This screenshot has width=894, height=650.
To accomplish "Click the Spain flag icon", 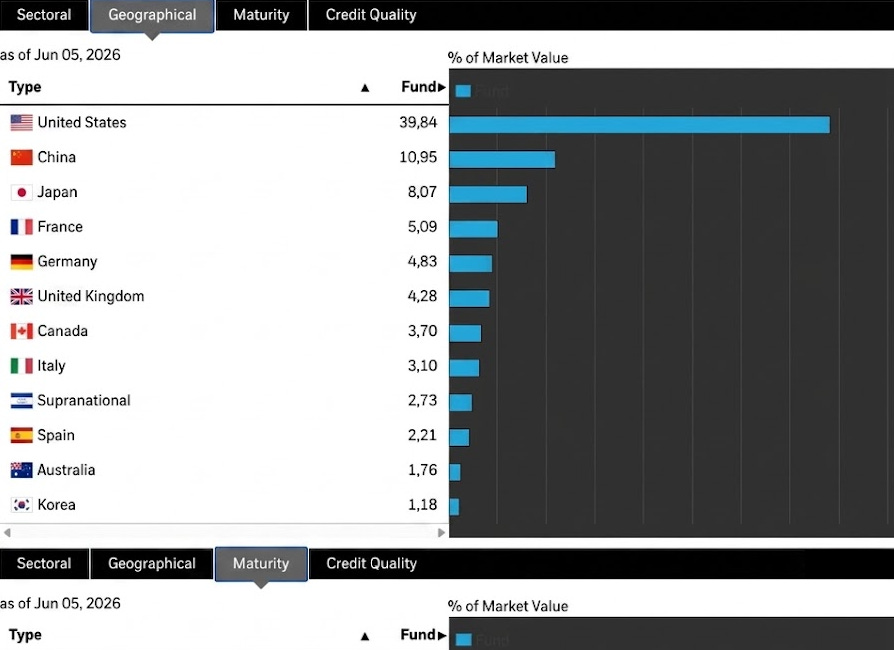I will click(22, 436).
